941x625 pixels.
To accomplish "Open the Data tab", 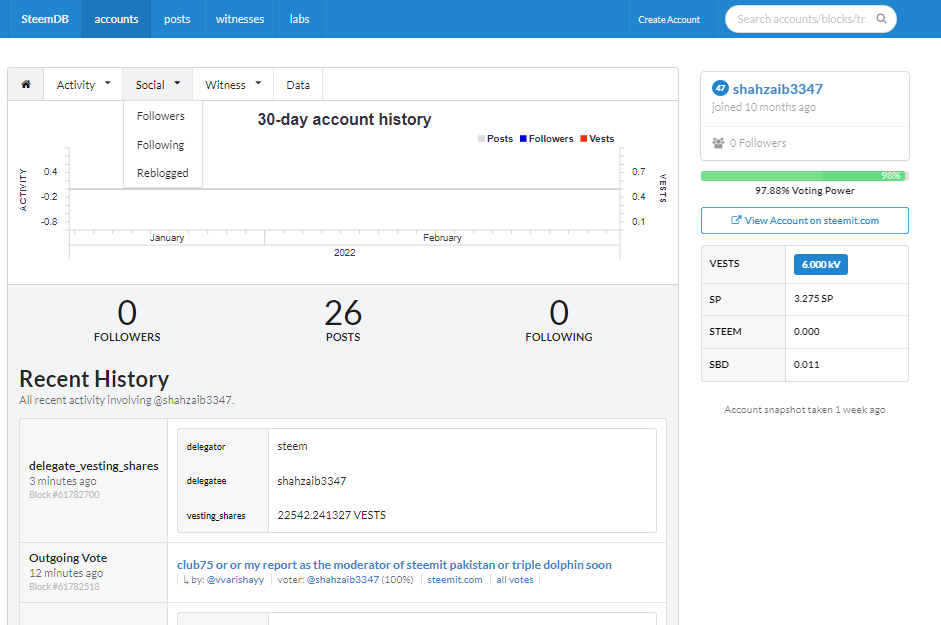I will pos(298,85).
